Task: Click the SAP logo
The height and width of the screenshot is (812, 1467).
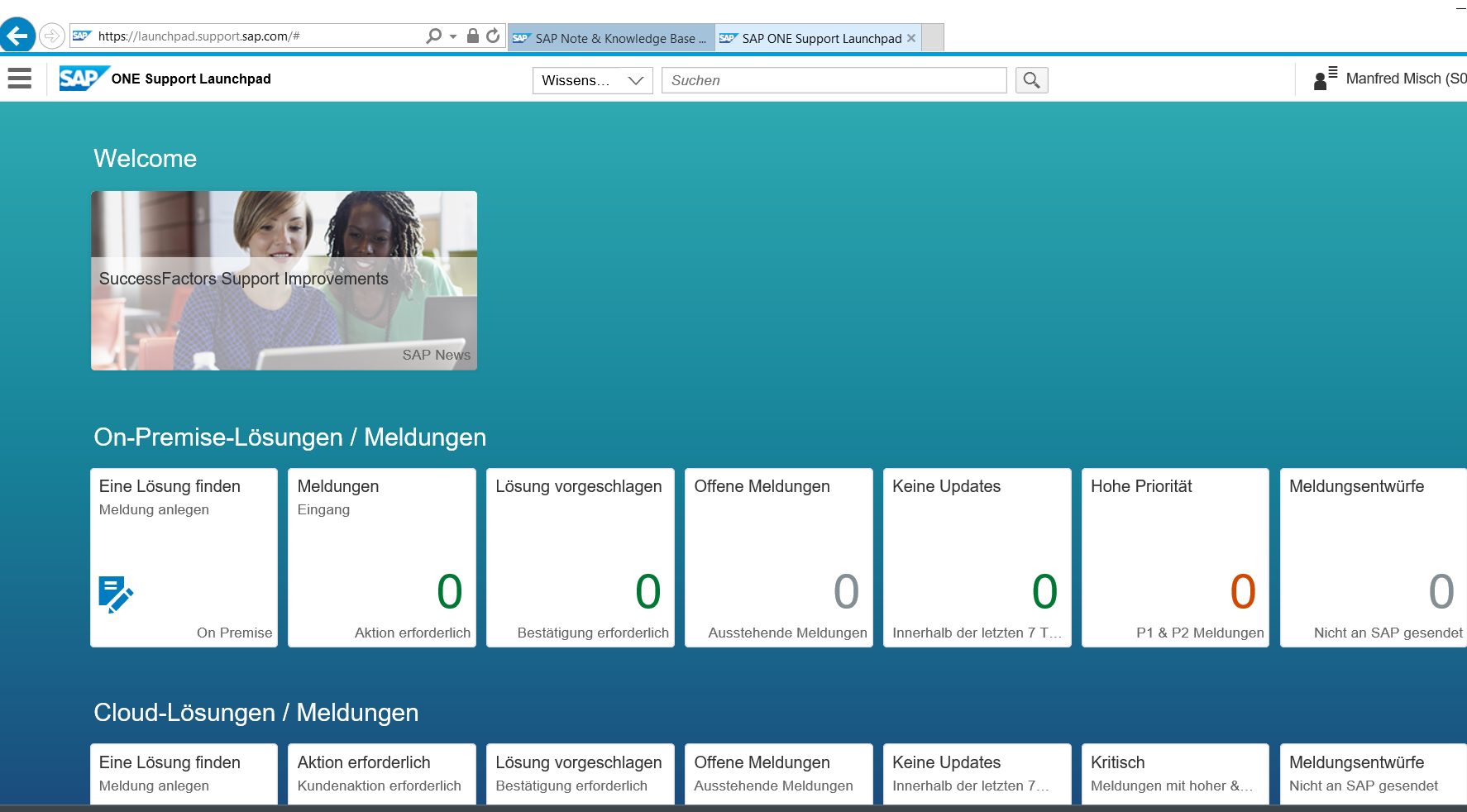Action: click(x=84, y=79)
